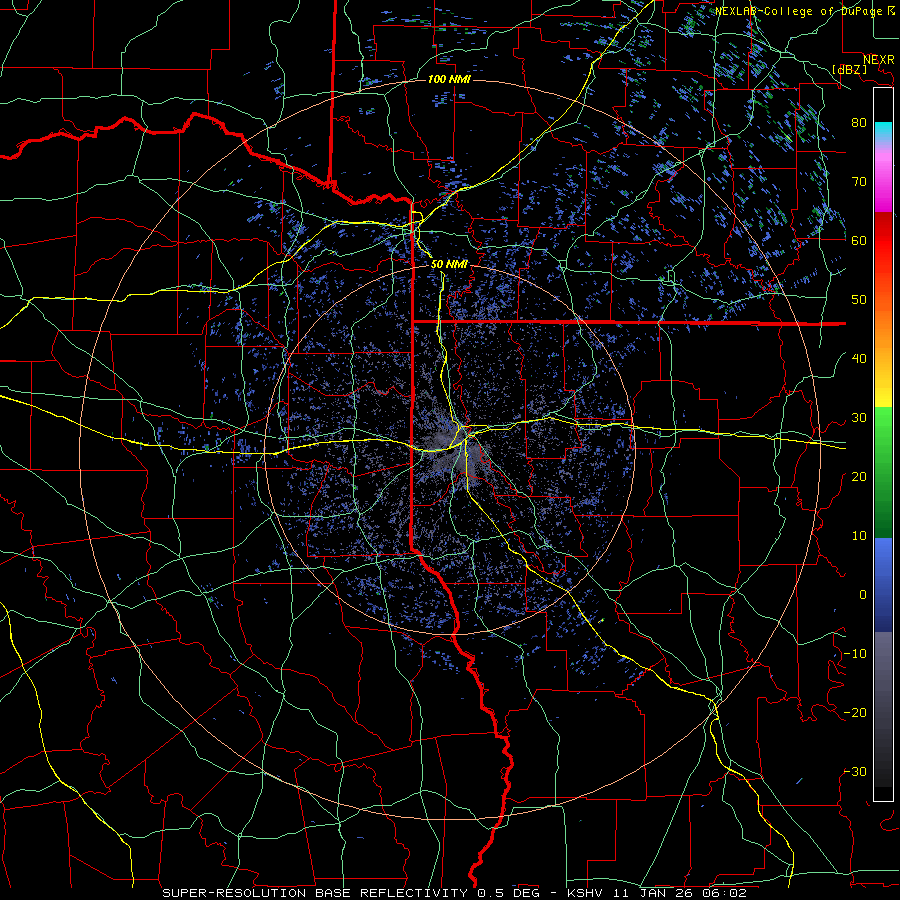This screenshot has width=900, height=900.
Task: Click the 70 value on the dBZ scale
Action: pos(859,181)
